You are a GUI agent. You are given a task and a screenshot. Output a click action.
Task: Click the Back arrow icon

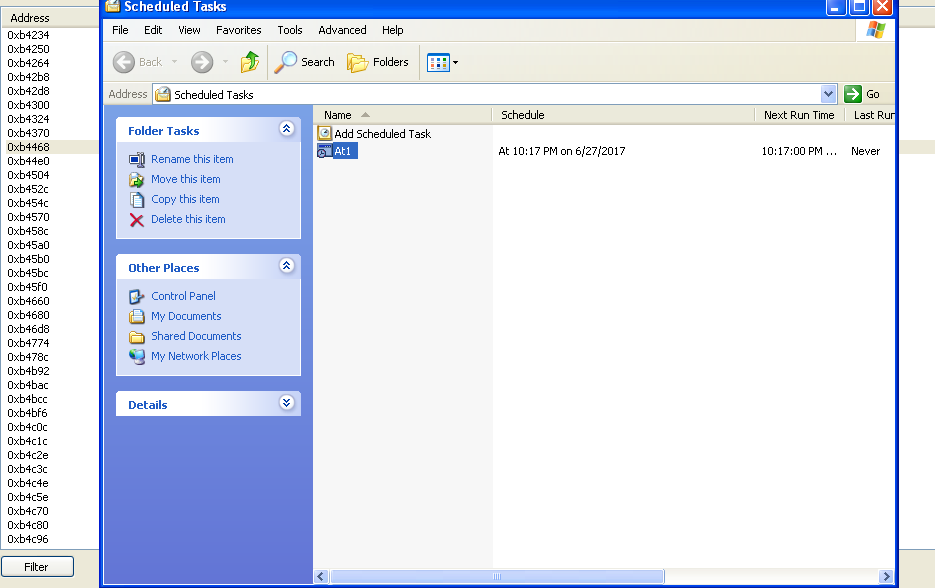coord(124,62)
